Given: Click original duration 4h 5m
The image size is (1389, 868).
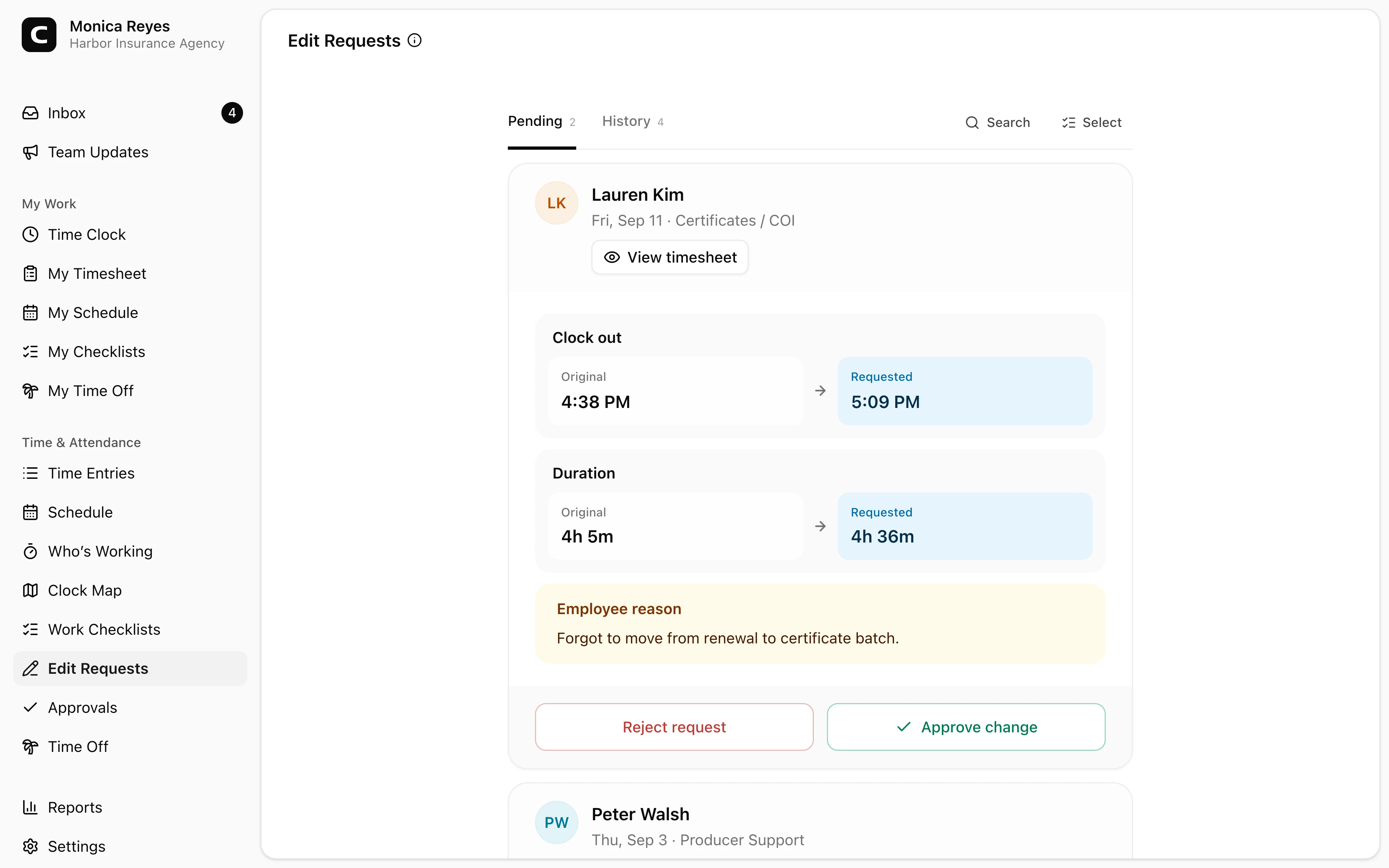Looking at the screenshot, I should [675, 527].
